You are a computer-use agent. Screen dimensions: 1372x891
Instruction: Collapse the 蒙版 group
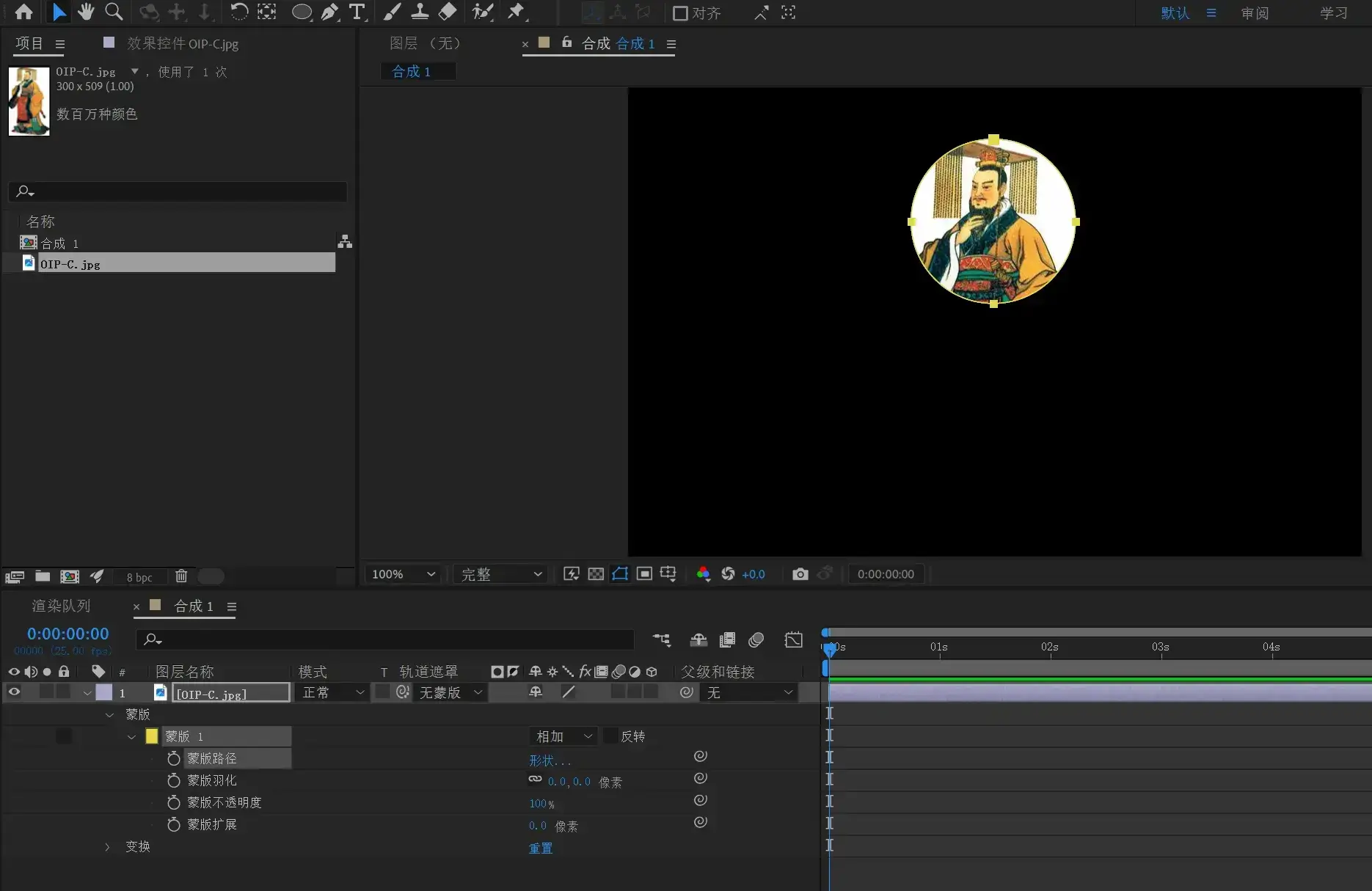[109, 714]
